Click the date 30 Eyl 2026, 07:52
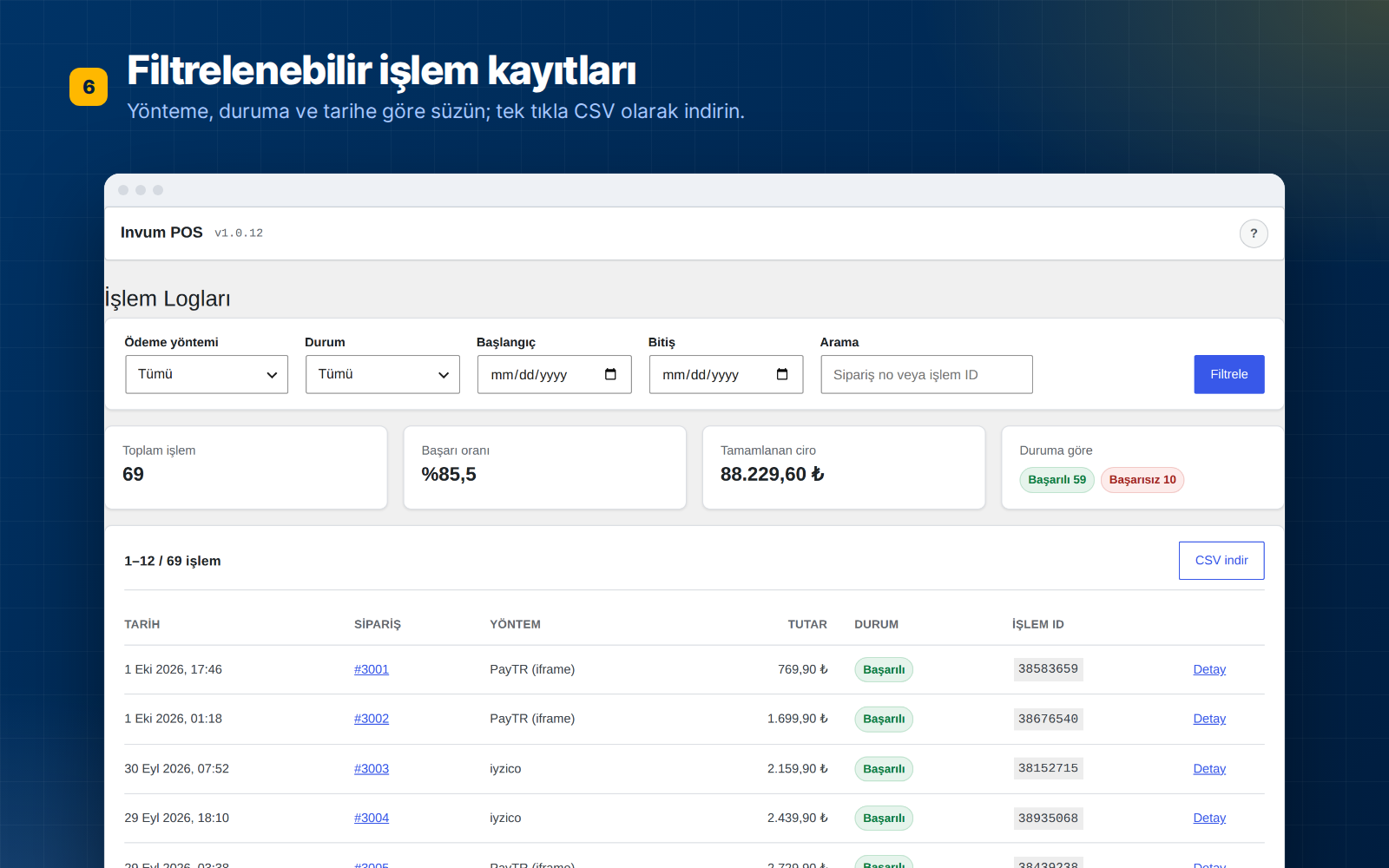The height and width of the screenshot is (868, 1389). 177,769
